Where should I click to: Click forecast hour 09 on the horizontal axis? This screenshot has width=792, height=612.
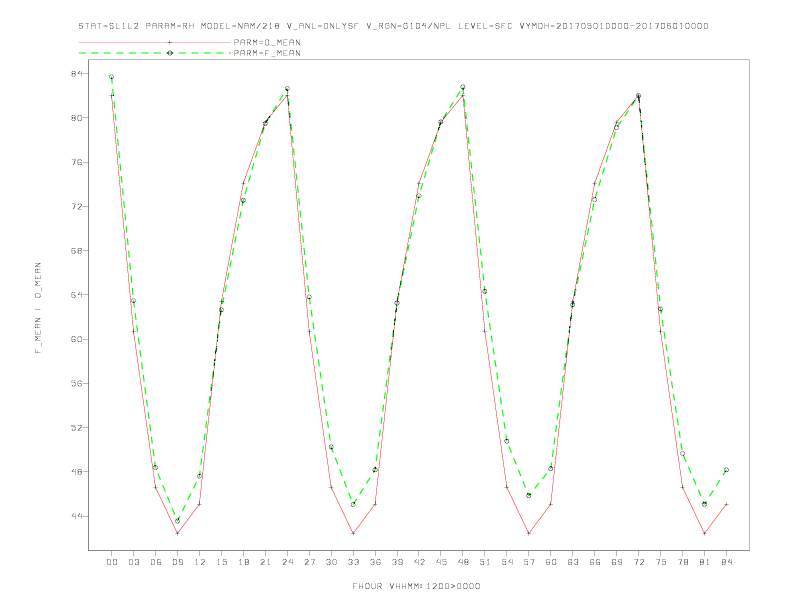(x=177, y=562)
